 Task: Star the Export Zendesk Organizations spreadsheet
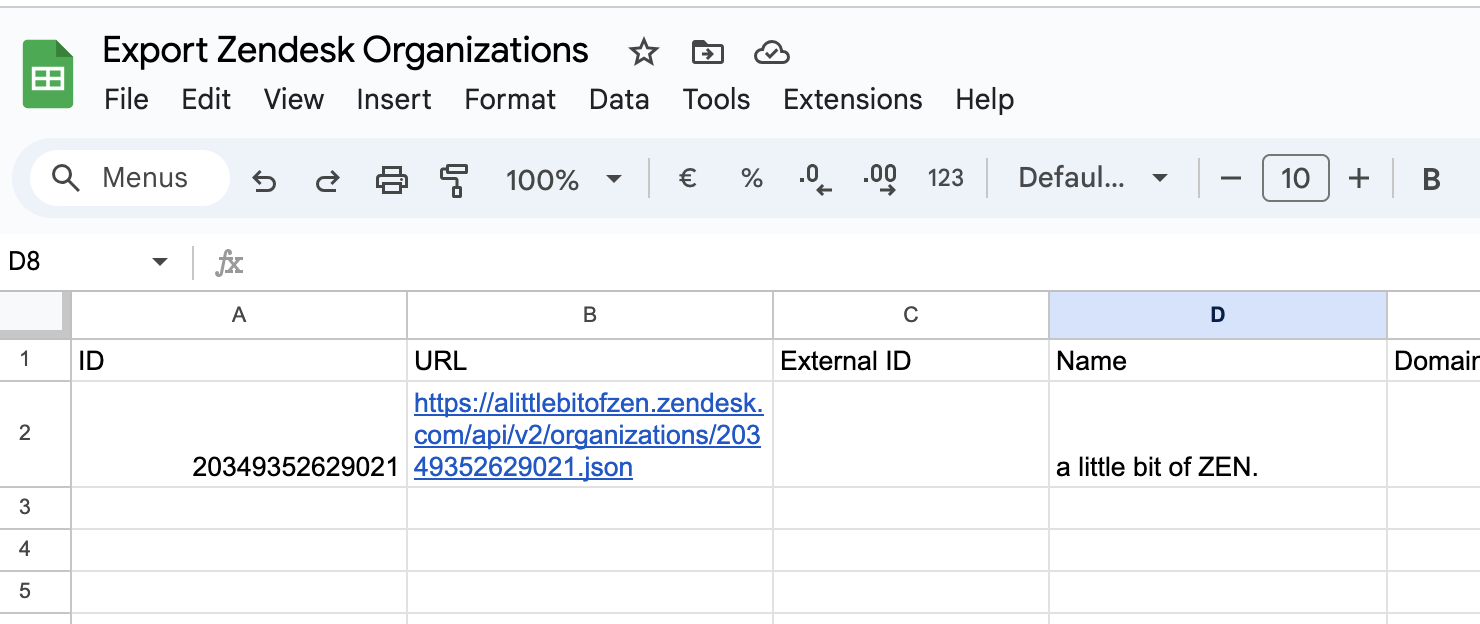pyautogui.click(x=643, y=52)
